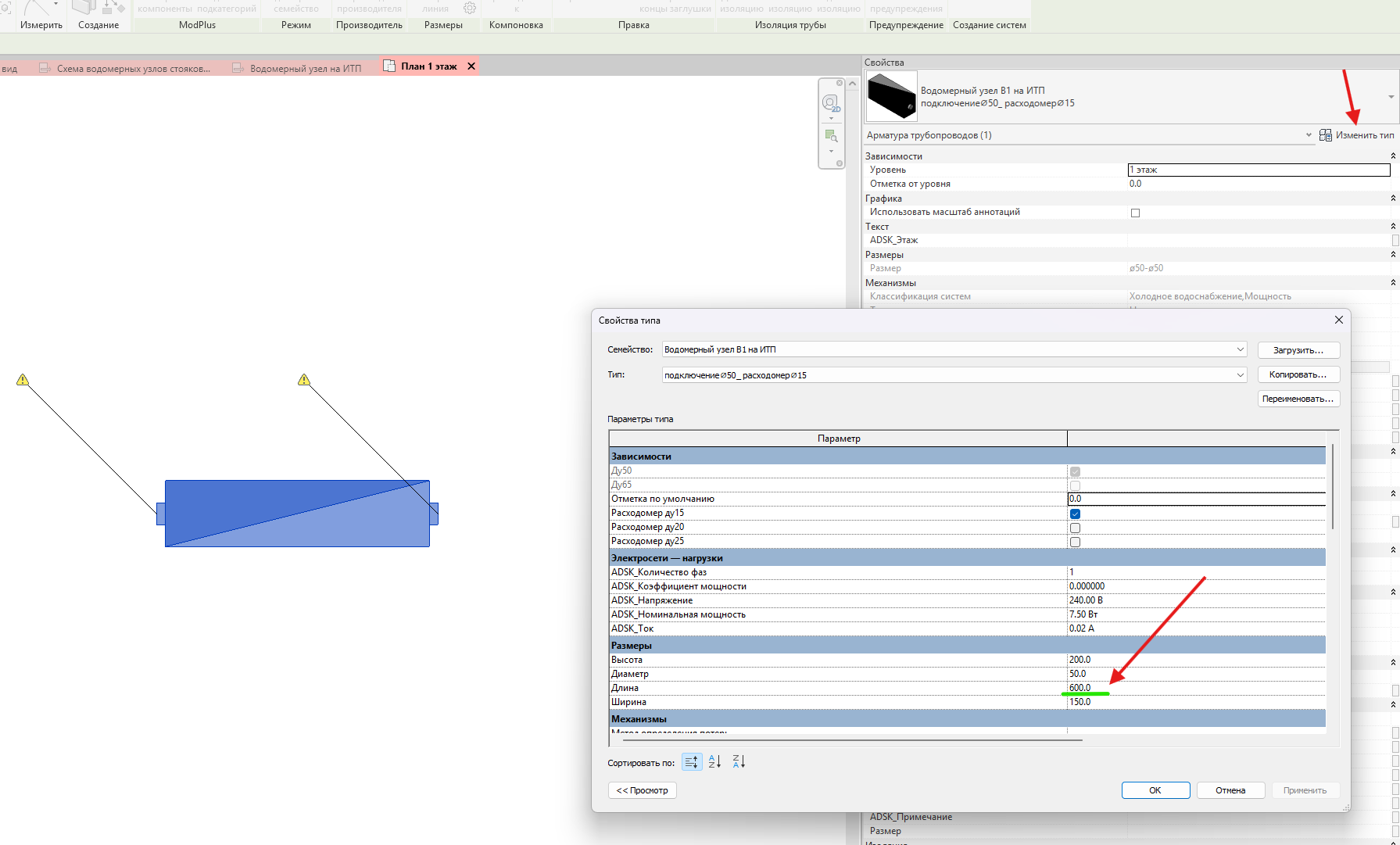Viewport: 1400px width, 845px height.
Task: Confirm type dialog with OK
Action: point(1155,790)
